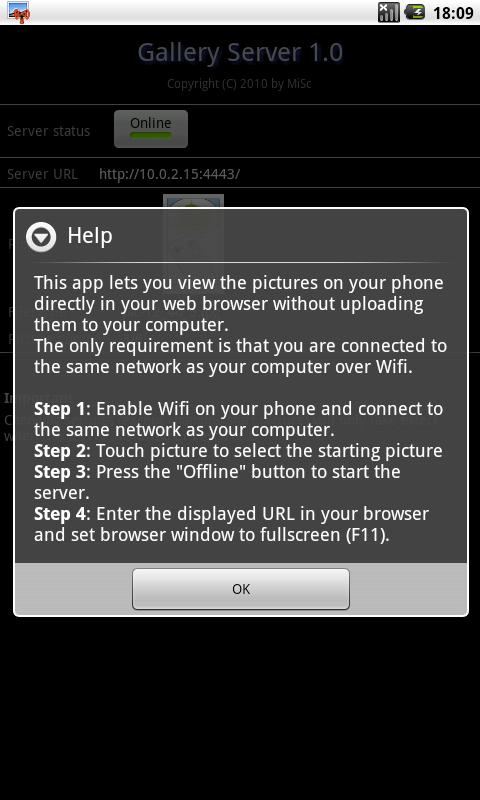Tap the Help dialog title

pos(90,236)
